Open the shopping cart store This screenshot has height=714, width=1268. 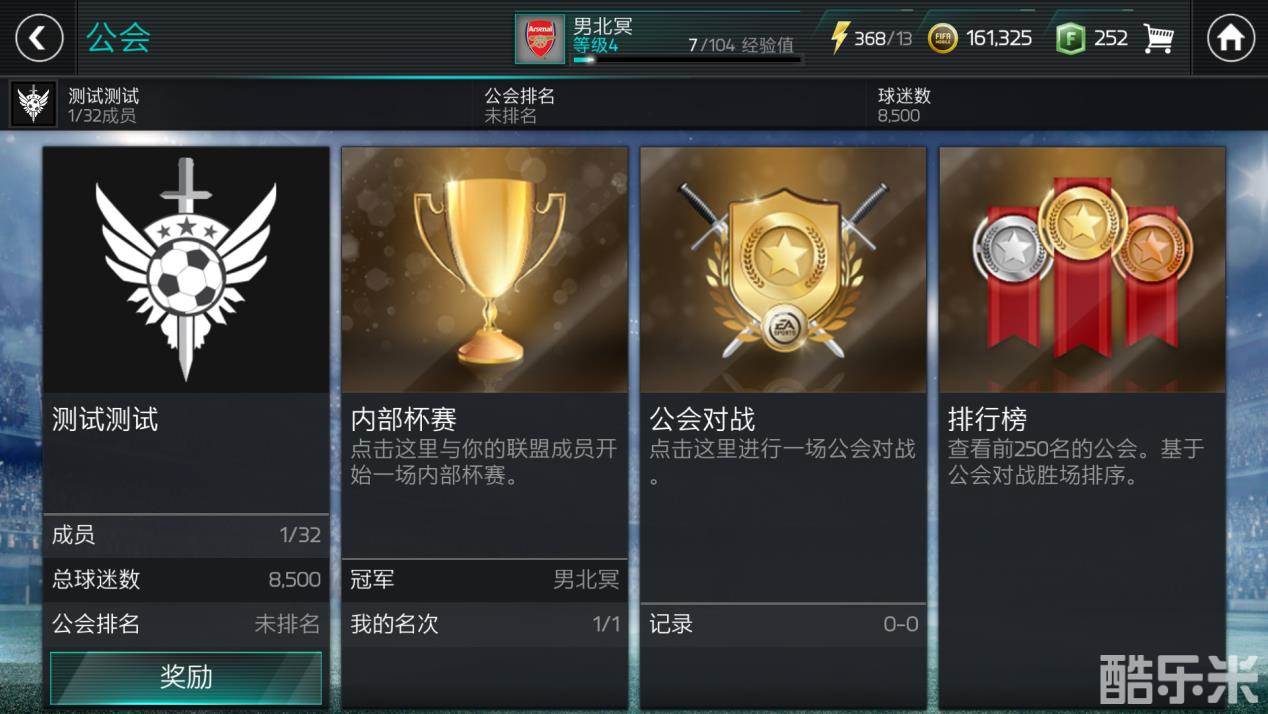[1158, 38]
